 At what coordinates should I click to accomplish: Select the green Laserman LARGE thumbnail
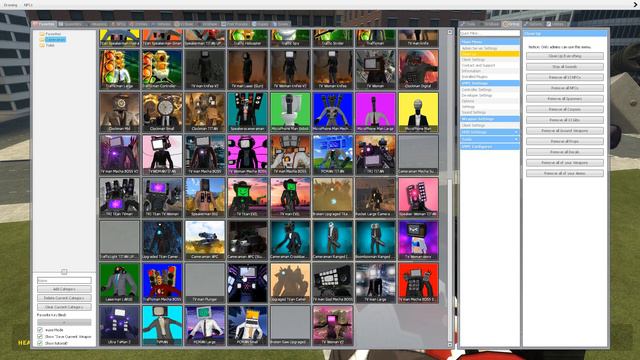coord(120,282)
